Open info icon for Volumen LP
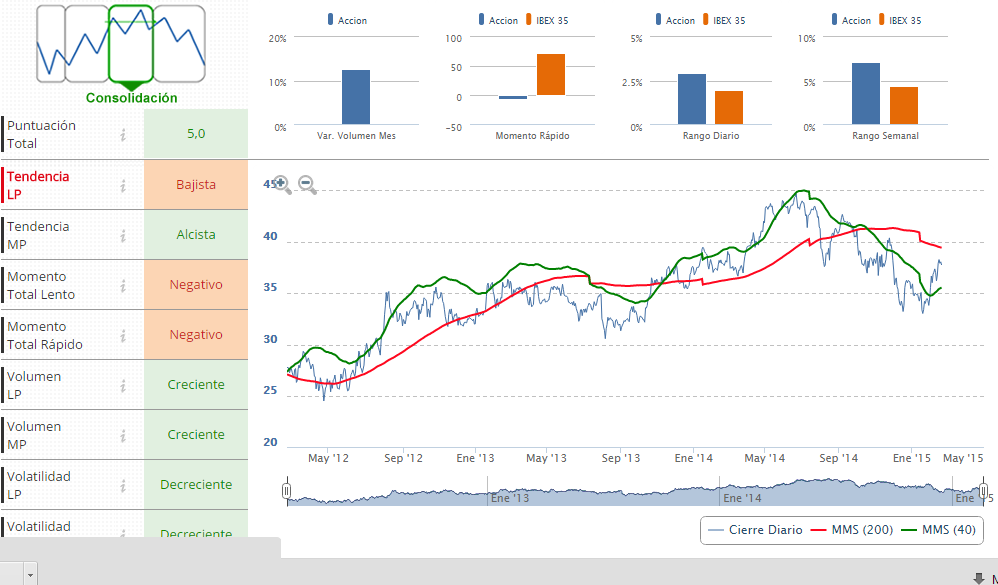Viewport: 998px width, 585px height. click(x=123, y=385)
